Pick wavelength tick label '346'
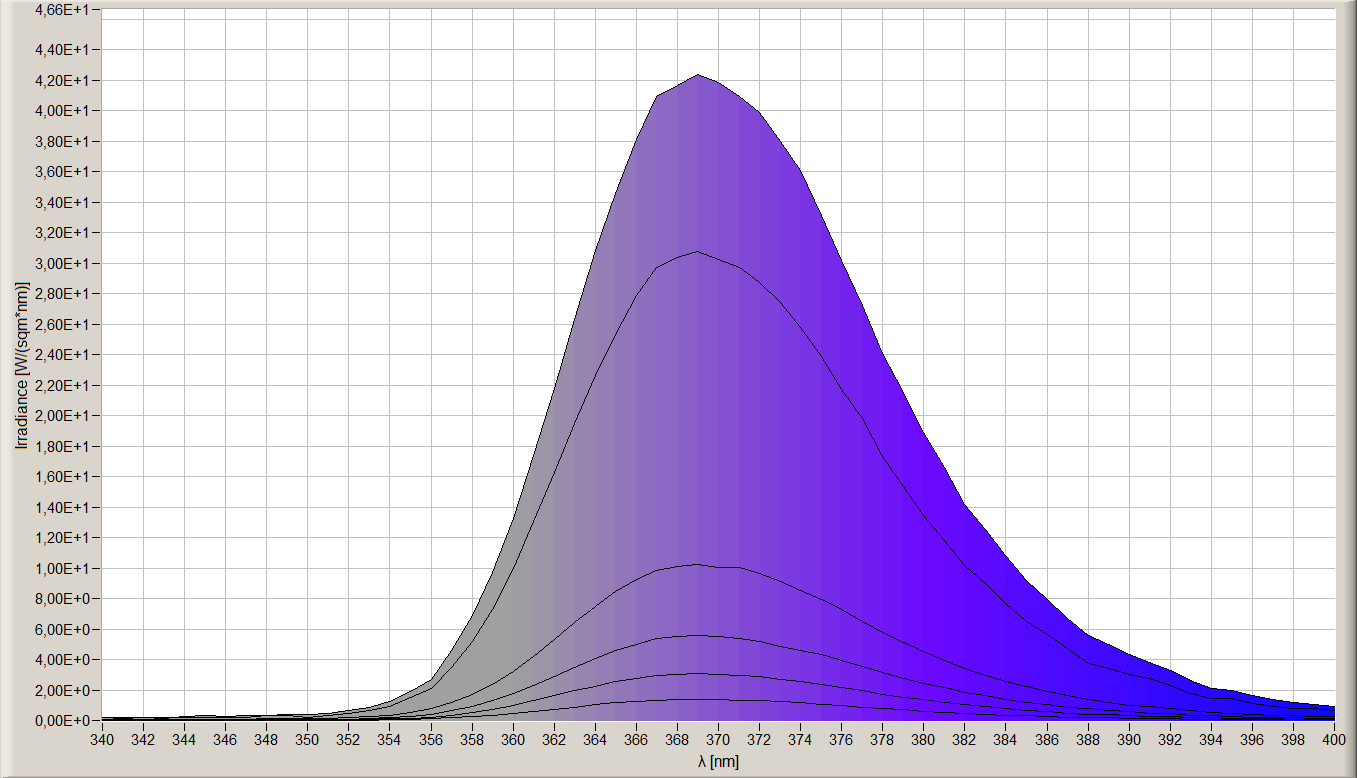This screenshot has width=1357, height=778. [225, 740]
